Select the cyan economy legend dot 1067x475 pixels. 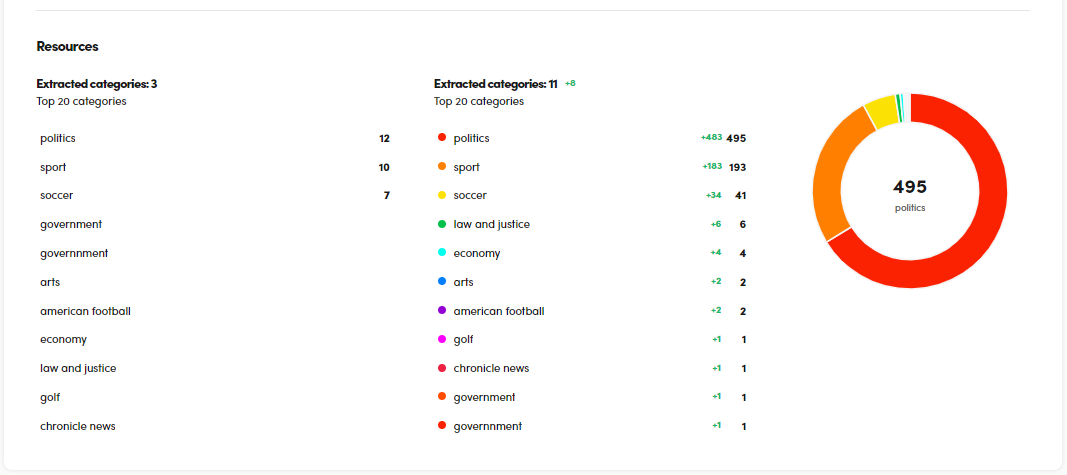click(x=442, y=253)
